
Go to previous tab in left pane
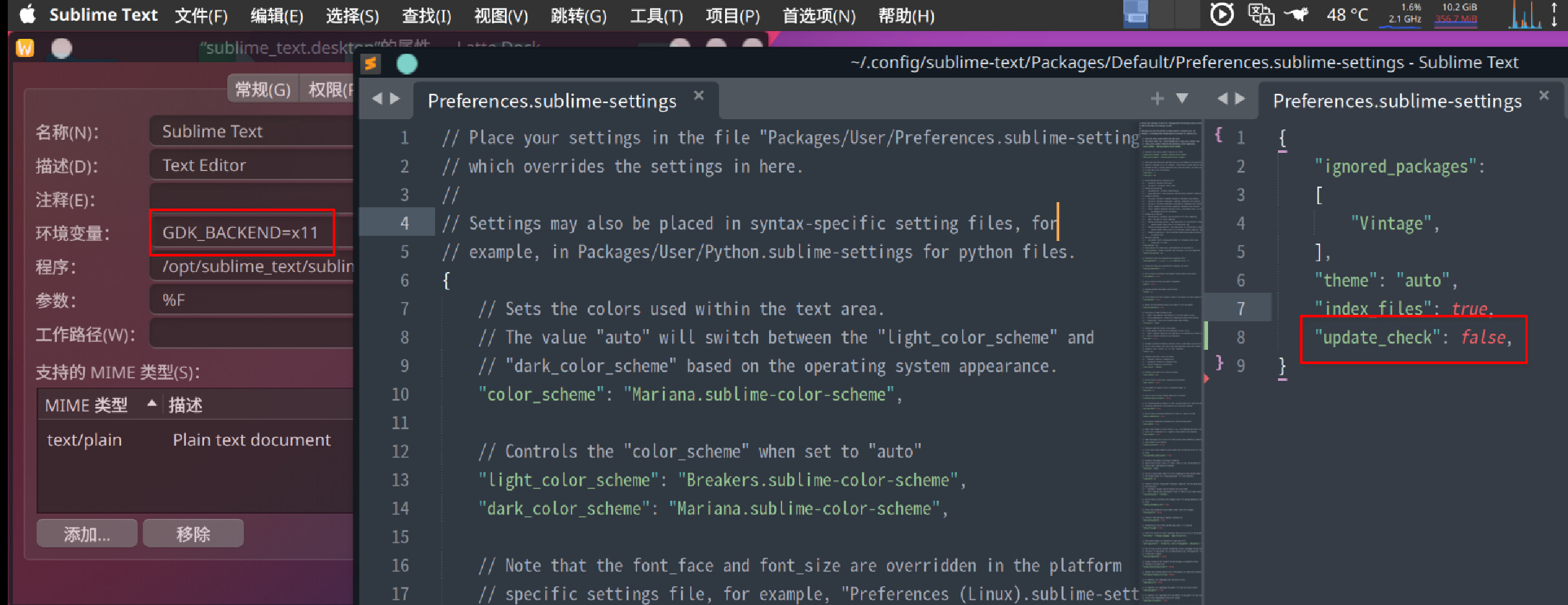(x=377, y=98)
